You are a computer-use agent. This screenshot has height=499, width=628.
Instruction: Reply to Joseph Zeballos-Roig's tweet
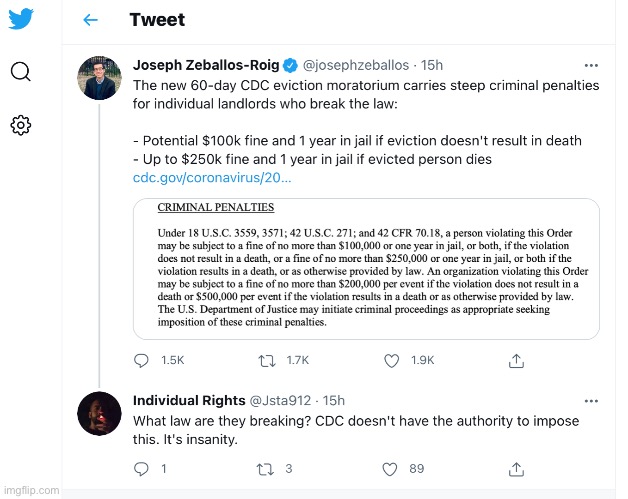click(x=142, y=360)
